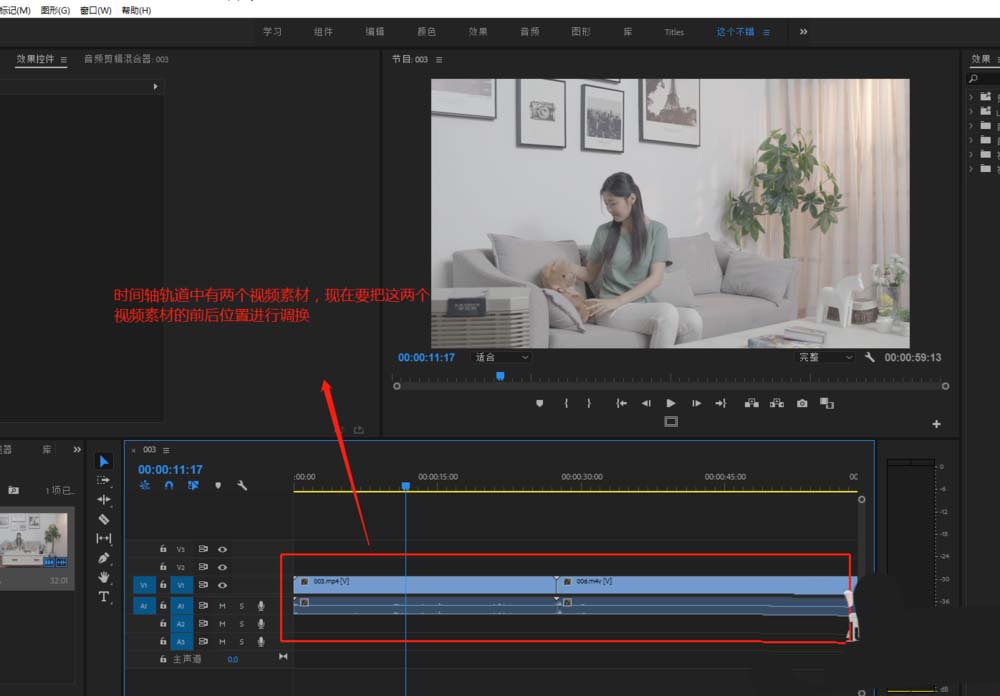Open the zoom level dropdown showing 适合
This screenshot has height=696, width=1000.
click(x=501, y=357)
